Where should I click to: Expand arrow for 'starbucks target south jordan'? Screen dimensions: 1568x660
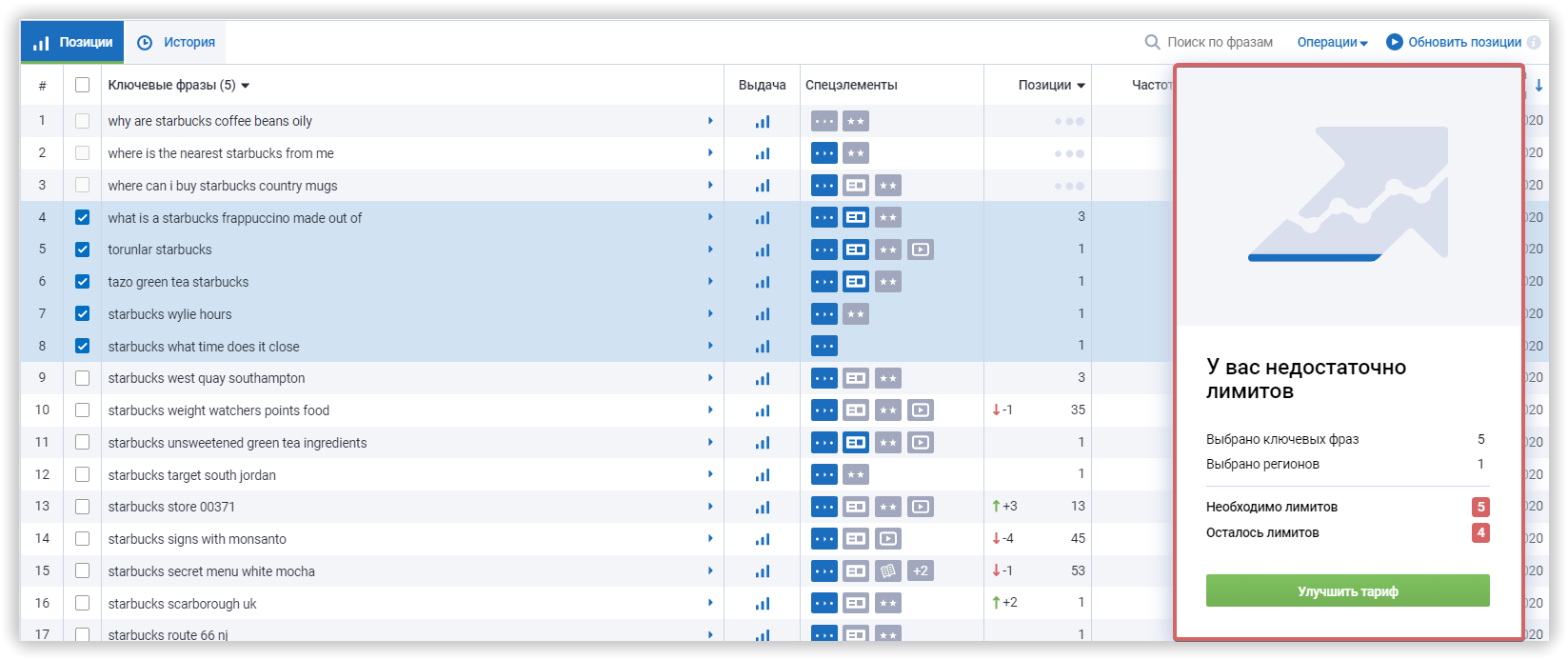[x=710, y=474]
